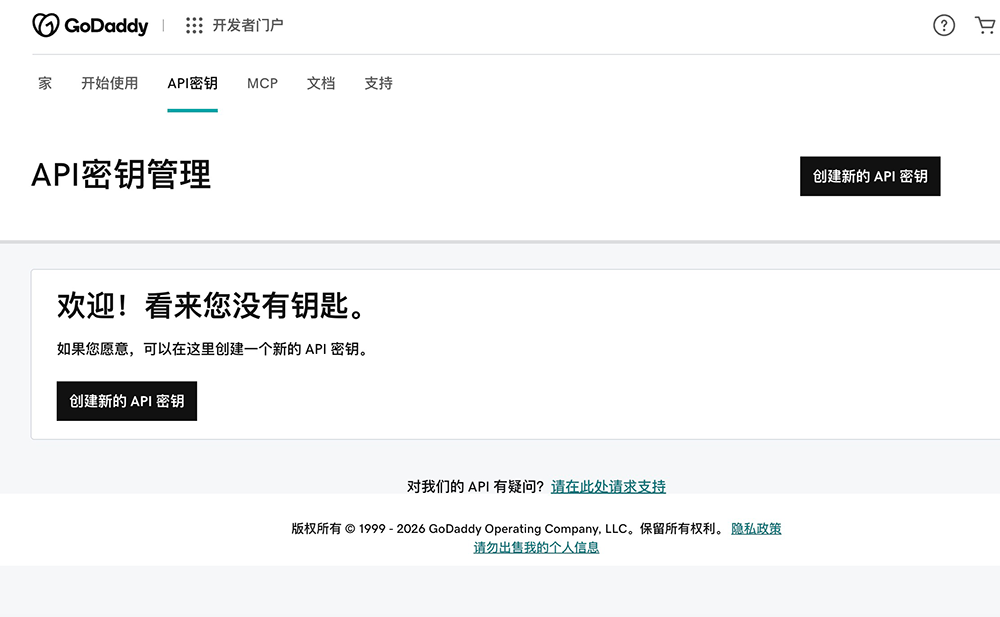Switch to the 开始使用 tab

(110, 84)
